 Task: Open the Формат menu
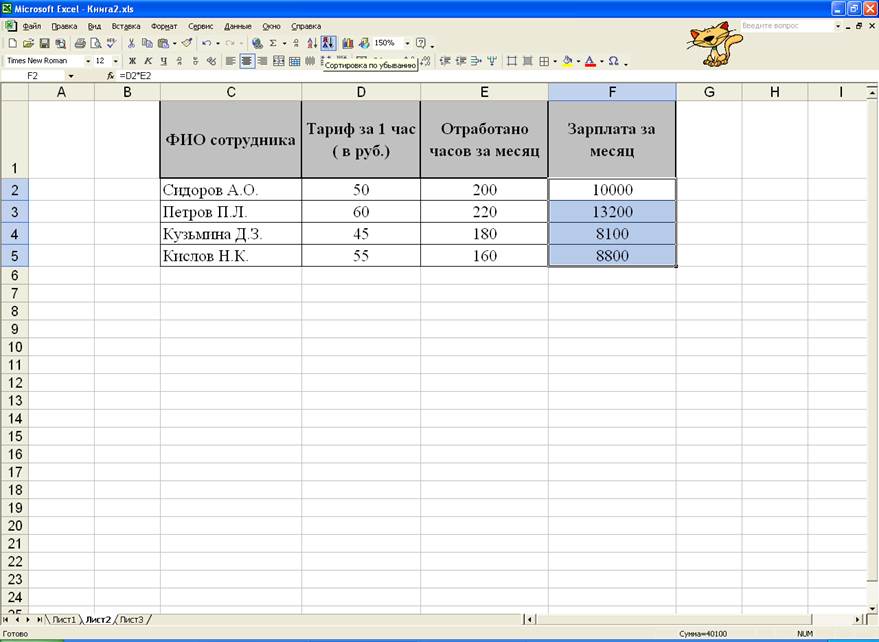164,26
